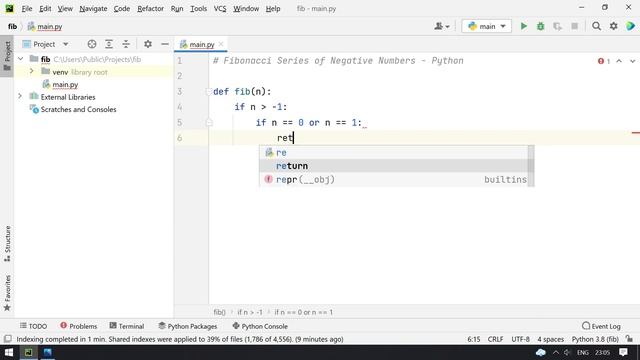Click the JetBrains Toolbox icon at top right
The image size is (640, 360).
click(630, 27)
